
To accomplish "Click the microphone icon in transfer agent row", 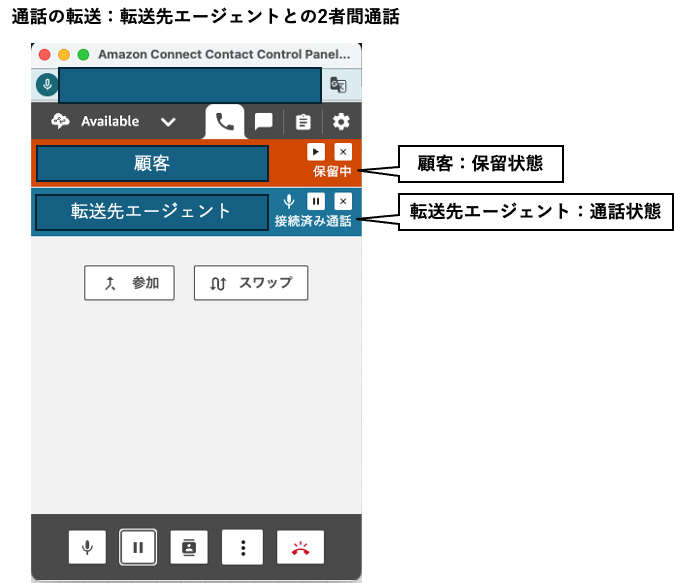I will click(x=289, y=201).
